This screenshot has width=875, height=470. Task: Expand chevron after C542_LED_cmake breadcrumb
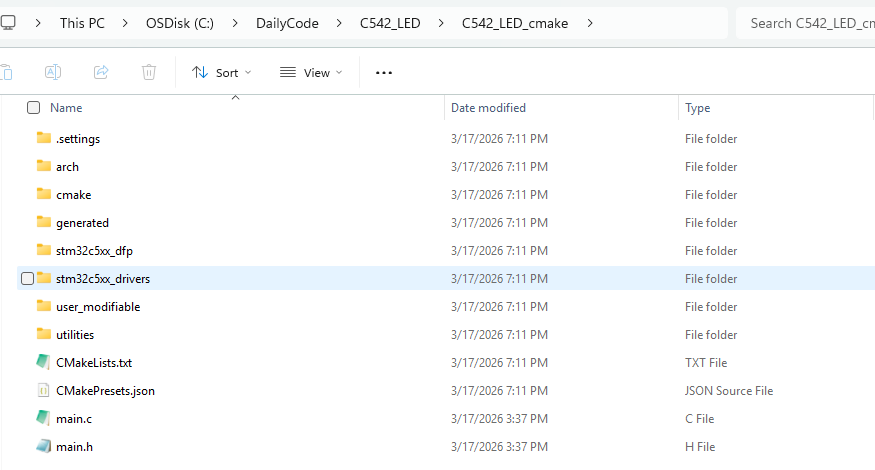pyautogui.click(x=590, y=23)
